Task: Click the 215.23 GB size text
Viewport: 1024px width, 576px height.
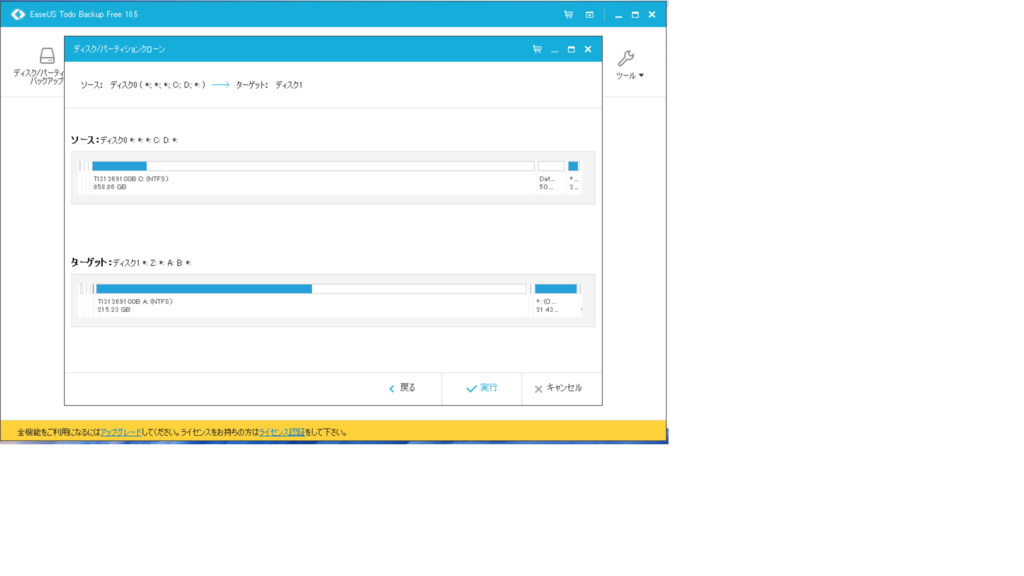Action: click(x=114, y=310)
